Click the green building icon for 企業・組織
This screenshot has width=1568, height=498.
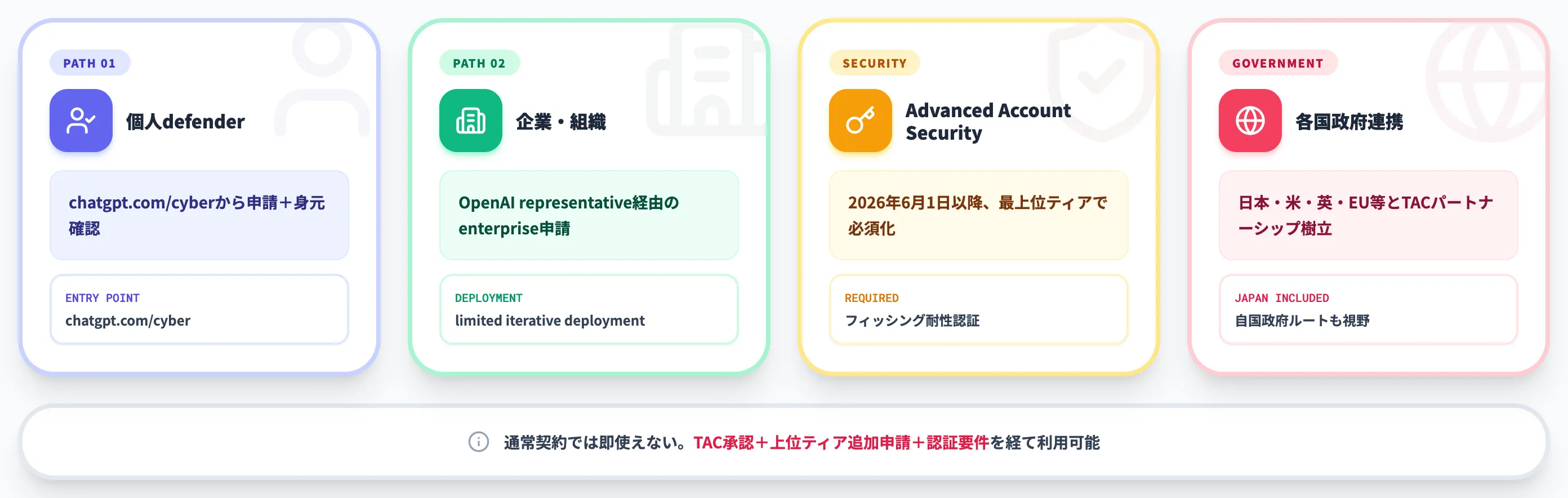click(x=470, y=121)
